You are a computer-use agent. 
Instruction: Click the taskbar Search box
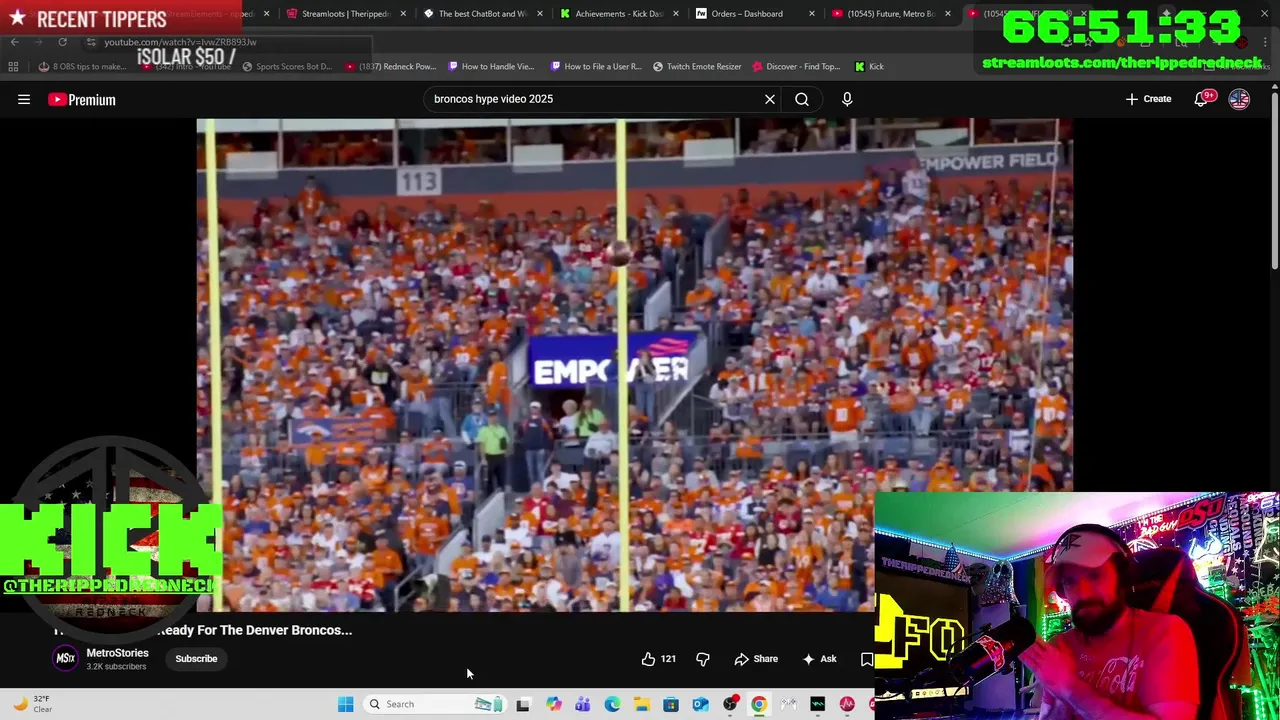(435, 704)
